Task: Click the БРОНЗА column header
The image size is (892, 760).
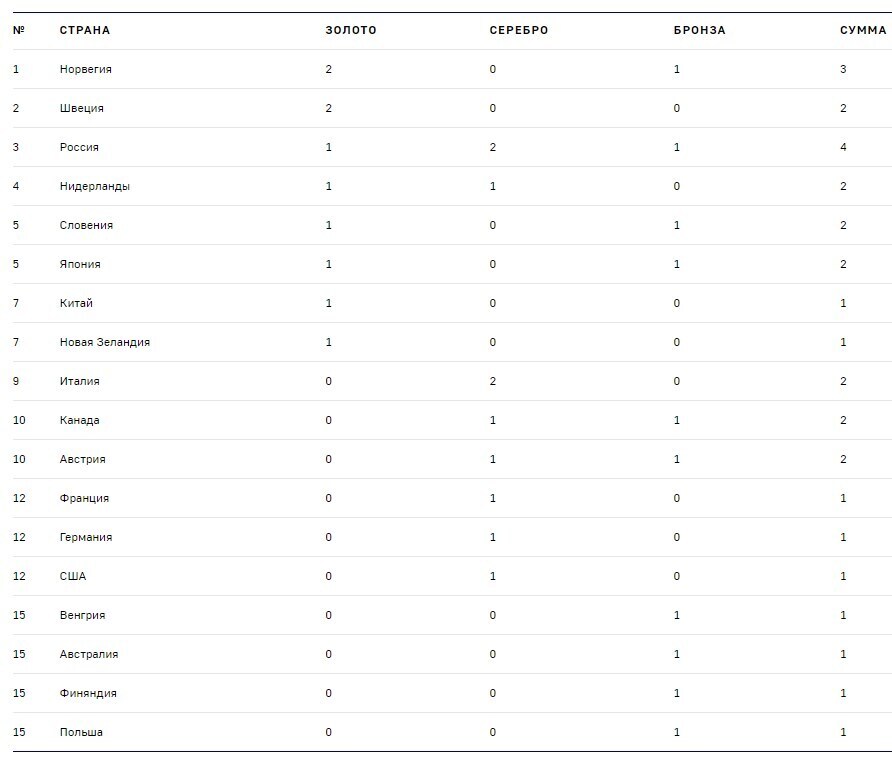Action: click(700, 30)
